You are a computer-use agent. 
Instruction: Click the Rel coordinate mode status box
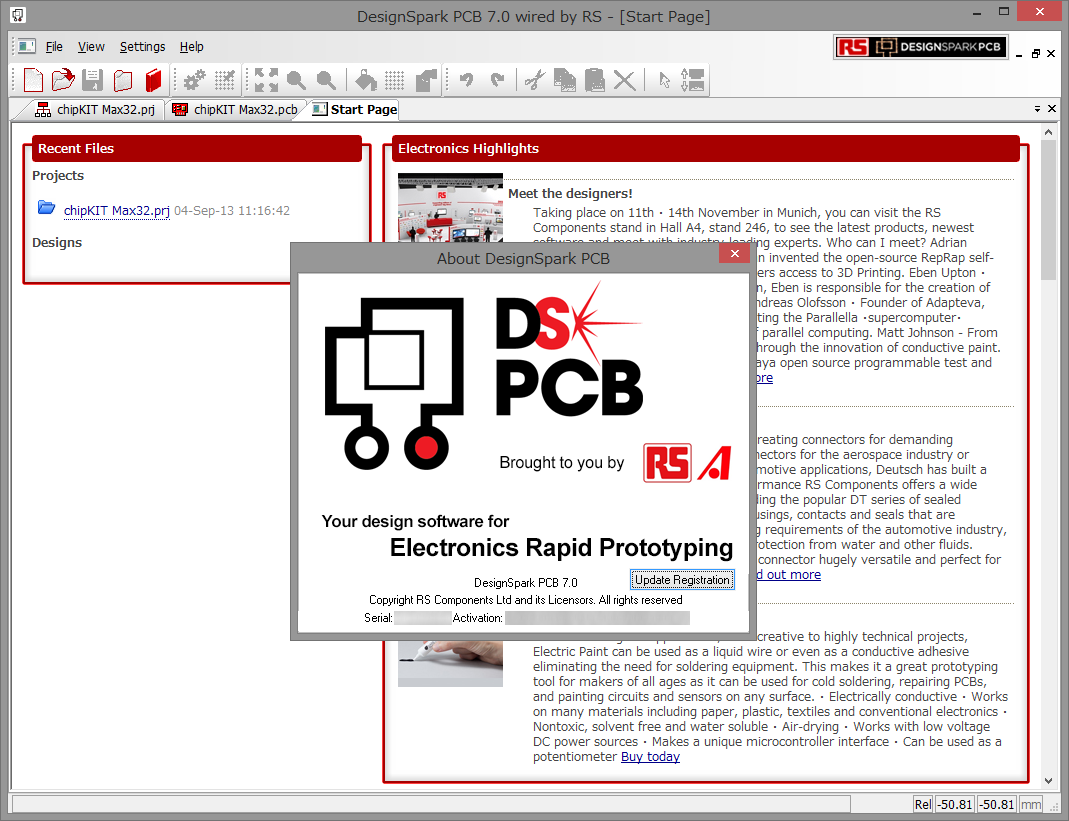pyautogui.click(x=922, y=805)
